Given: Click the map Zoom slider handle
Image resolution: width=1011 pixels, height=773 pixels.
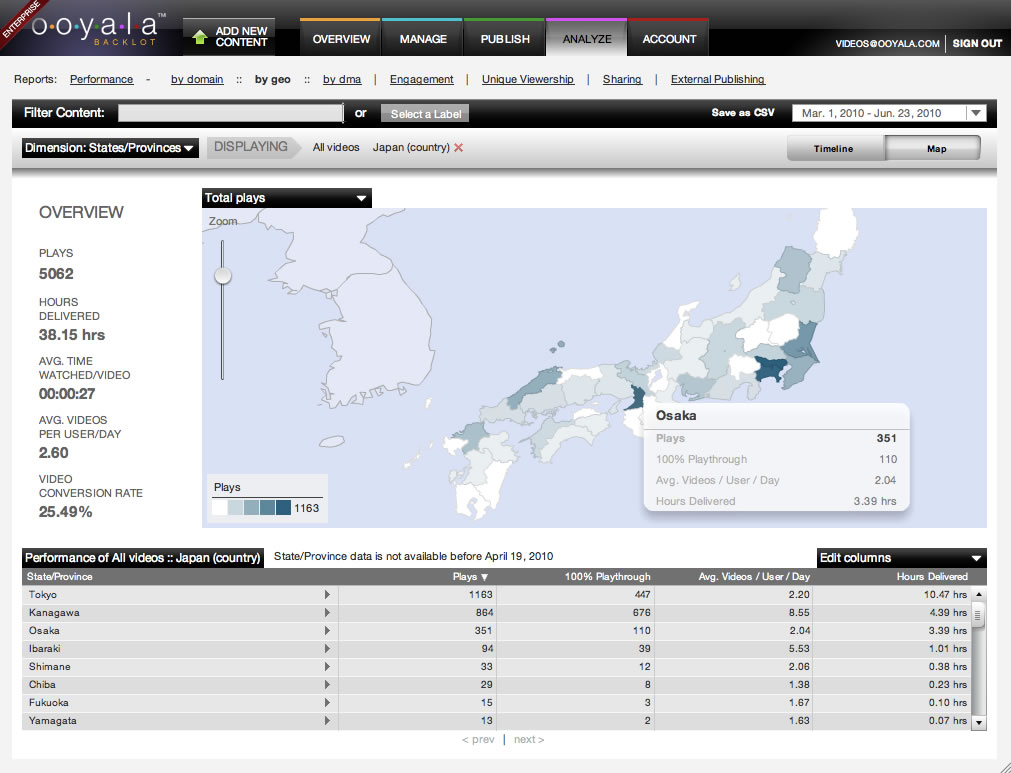Looking at the screenshot, I should (x=223, y=275).
